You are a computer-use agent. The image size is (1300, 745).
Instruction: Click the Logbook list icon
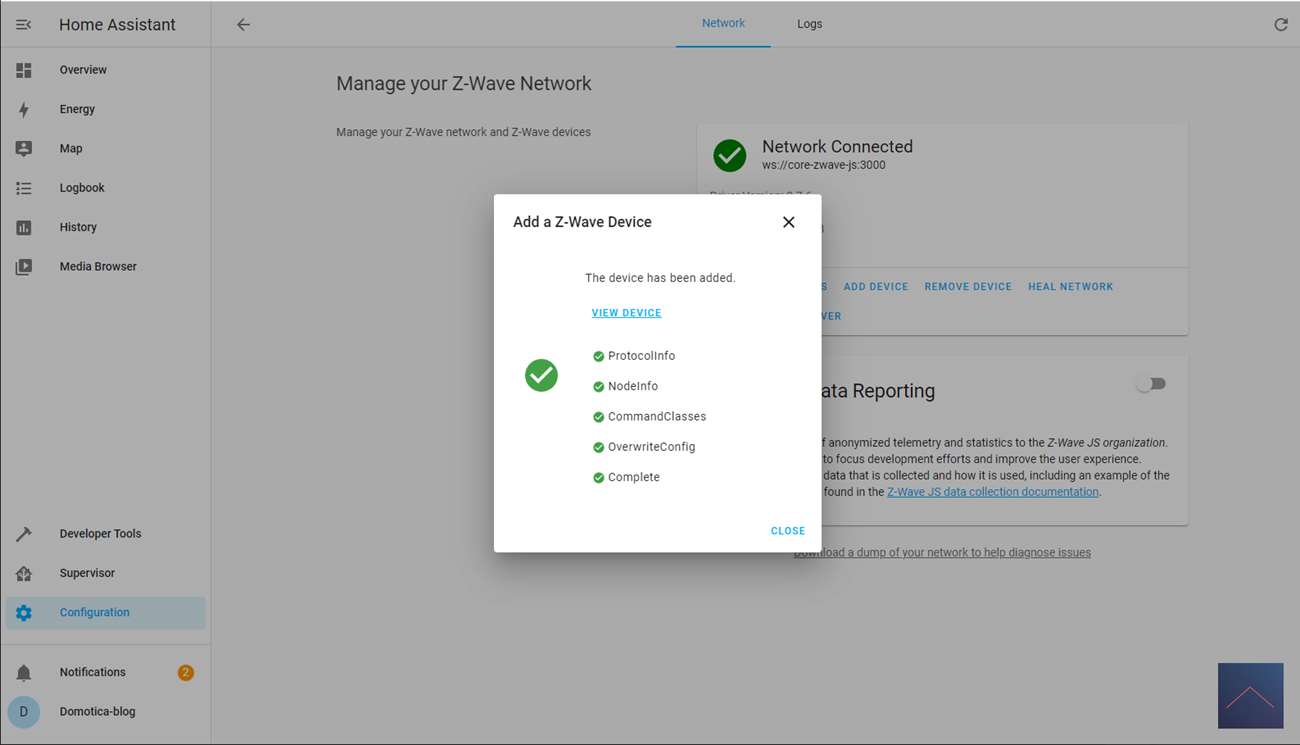pos(24,188)
